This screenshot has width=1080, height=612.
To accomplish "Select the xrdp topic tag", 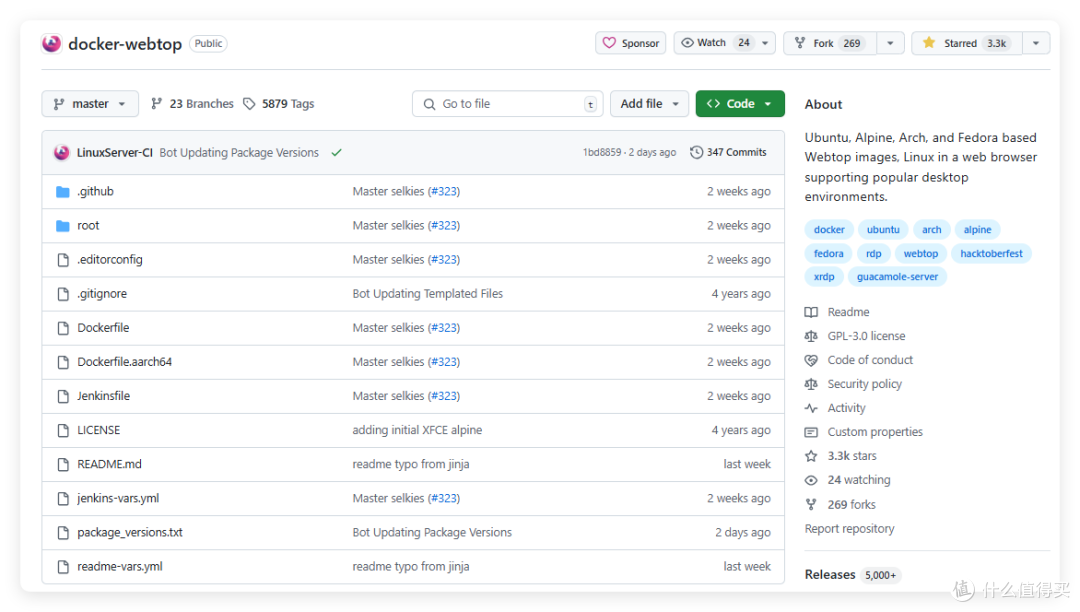I will click(x=824, y=277).
